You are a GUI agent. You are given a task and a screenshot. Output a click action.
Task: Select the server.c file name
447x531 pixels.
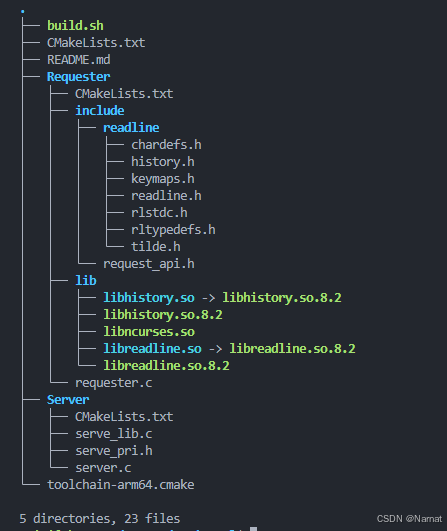point(103,468)
